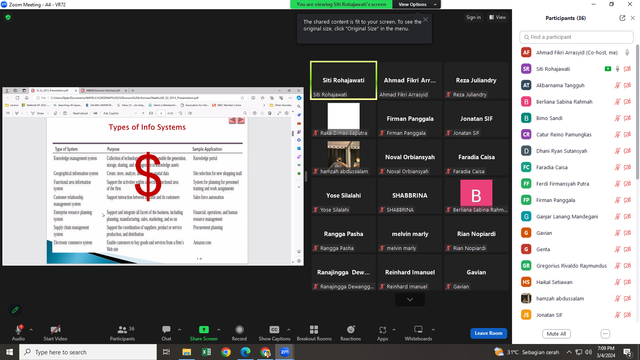This screenshot has width=640, height=360.
Task: Toggle Berliana Sabina Rahmah's muted microphone icon
Action: click(x=618, y=102)
